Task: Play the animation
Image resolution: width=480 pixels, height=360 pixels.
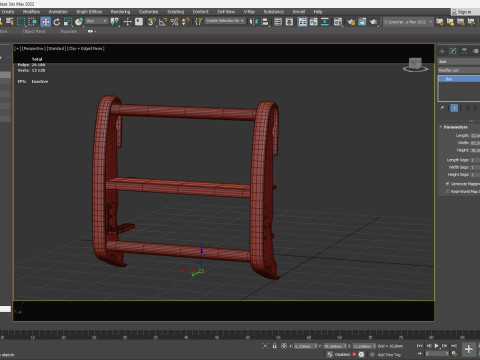Action: click(437, 346)
